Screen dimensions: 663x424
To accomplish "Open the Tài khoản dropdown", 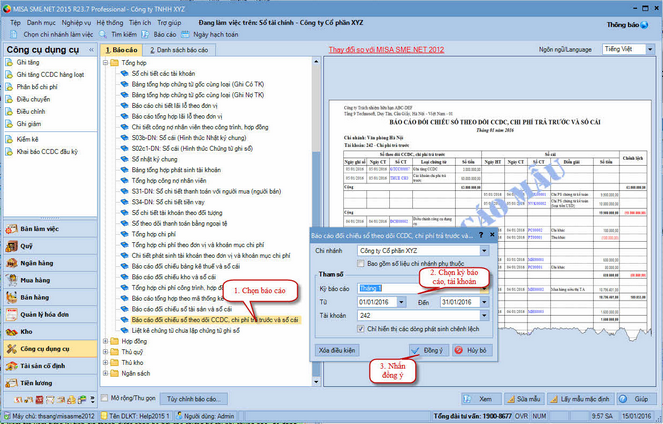I will [x=484, y=315].
